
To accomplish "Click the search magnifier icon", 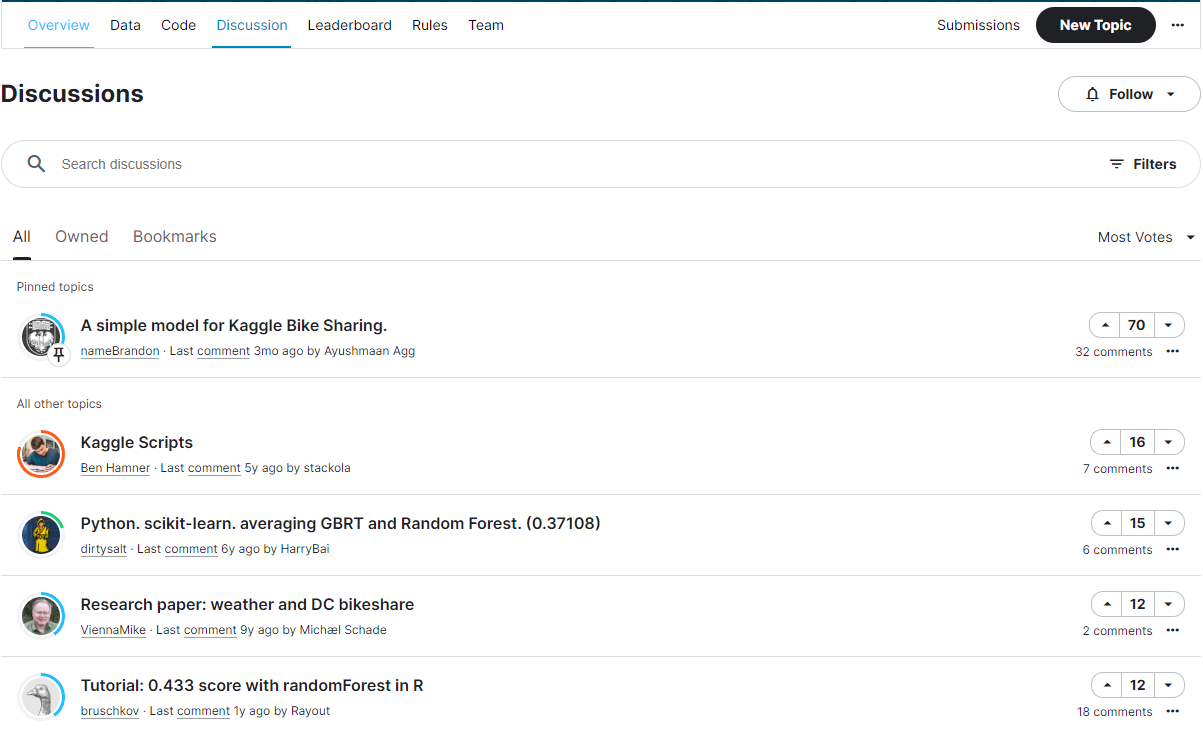I will click(x=36, y=164).
